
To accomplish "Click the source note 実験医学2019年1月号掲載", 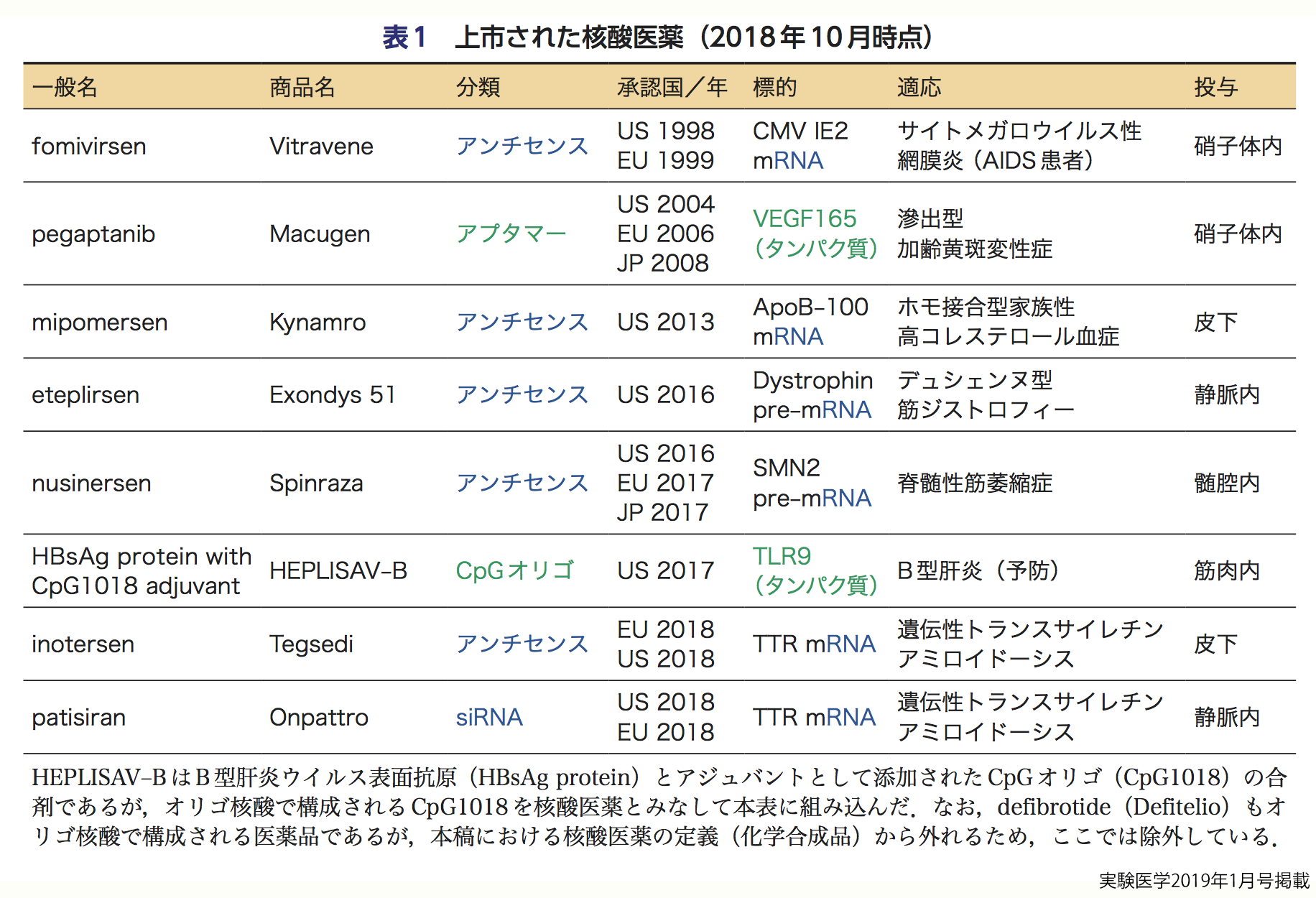I will click(1204, 881).
